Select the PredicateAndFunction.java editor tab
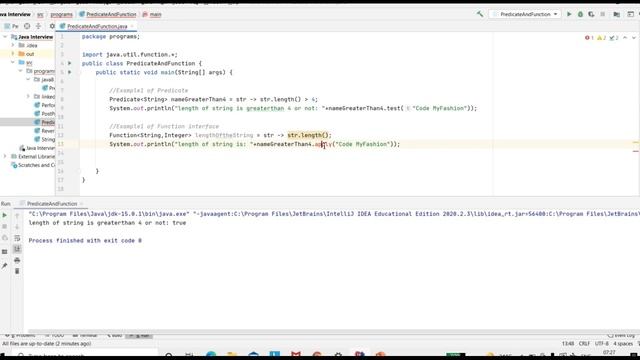 tap(97, 27)
